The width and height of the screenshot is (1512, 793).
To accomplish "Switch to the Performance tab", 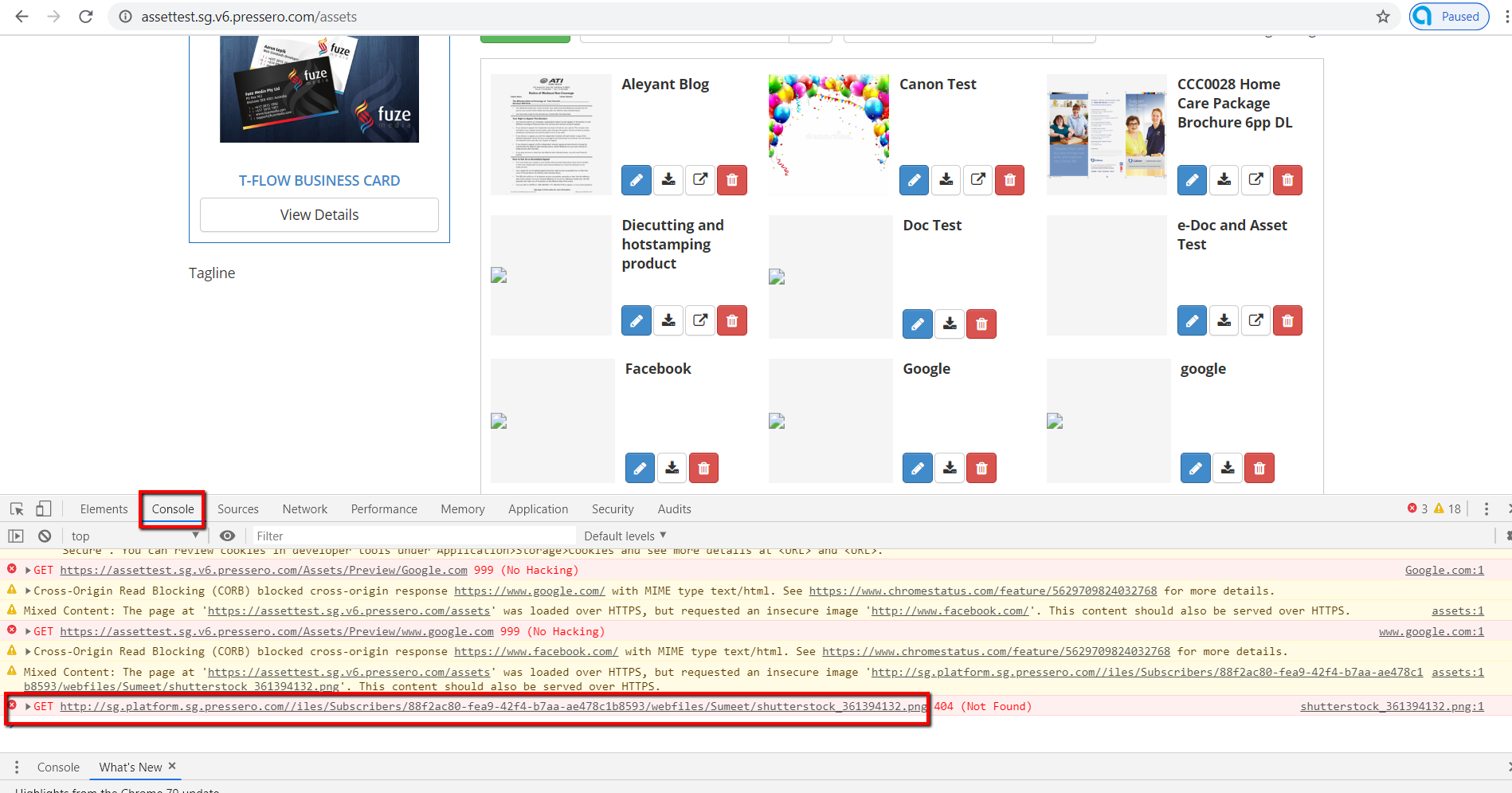I will click(x=384, y=509).
